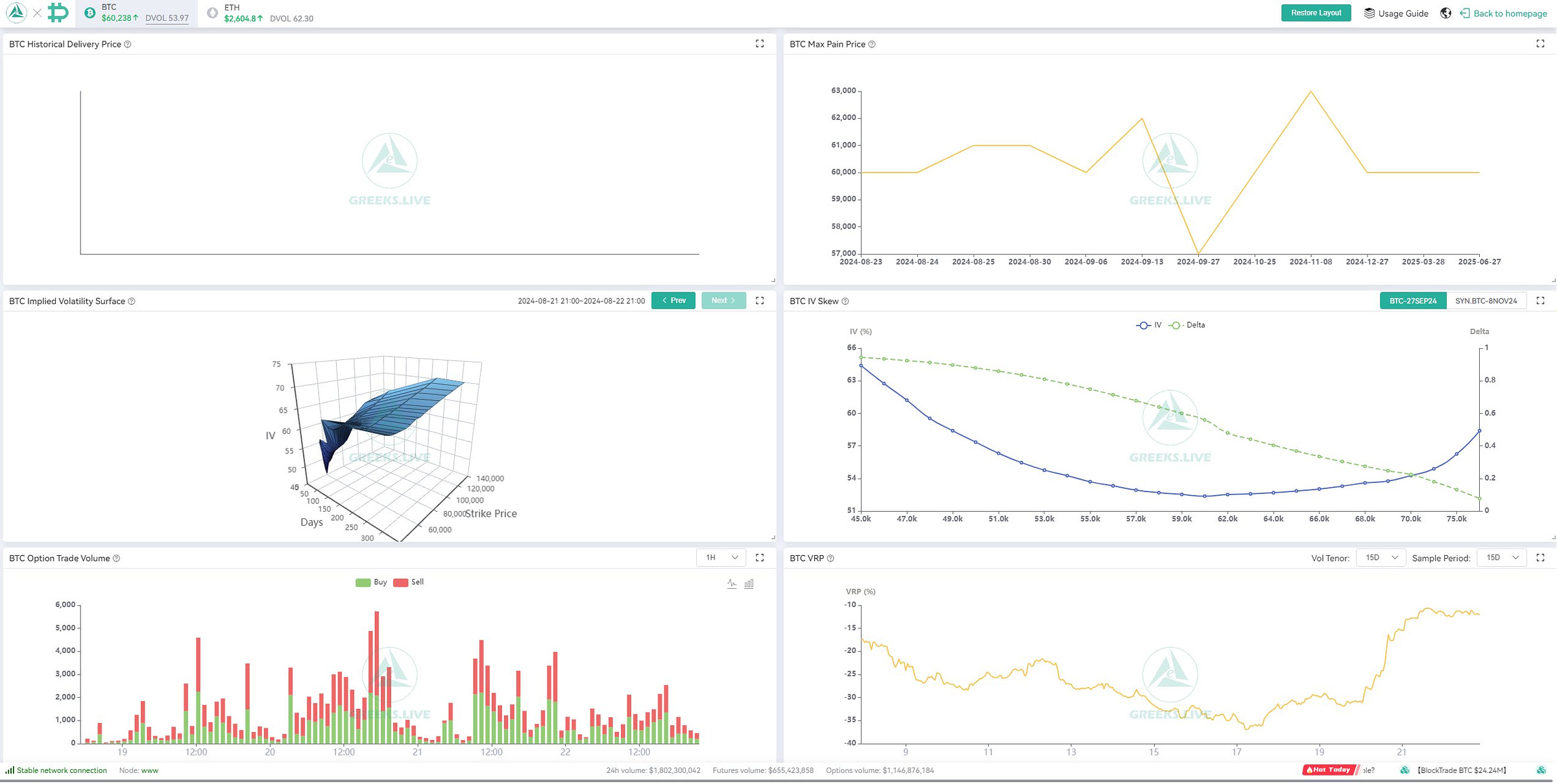The width and height of the screenshot is (1557, 784).
Task: Toggle Buy series in volume legend
Action: click(x=371, y=582)
